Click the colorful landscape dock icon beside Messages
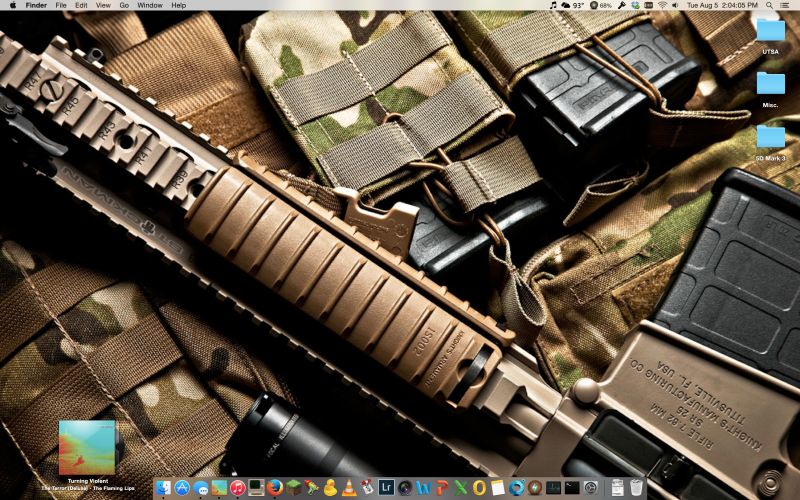 point(219,488)
